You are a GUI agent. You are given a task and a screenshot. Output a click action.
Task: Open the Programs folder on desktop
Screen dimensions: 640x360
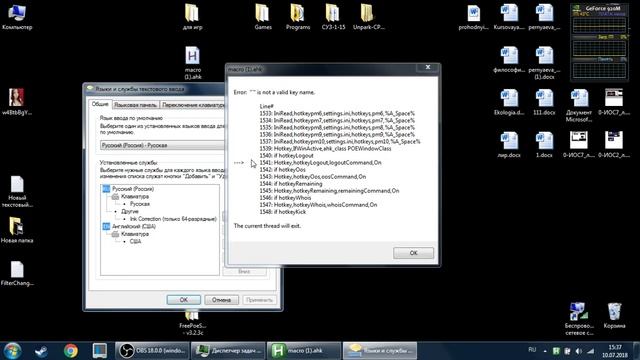[x=298, y=17]
